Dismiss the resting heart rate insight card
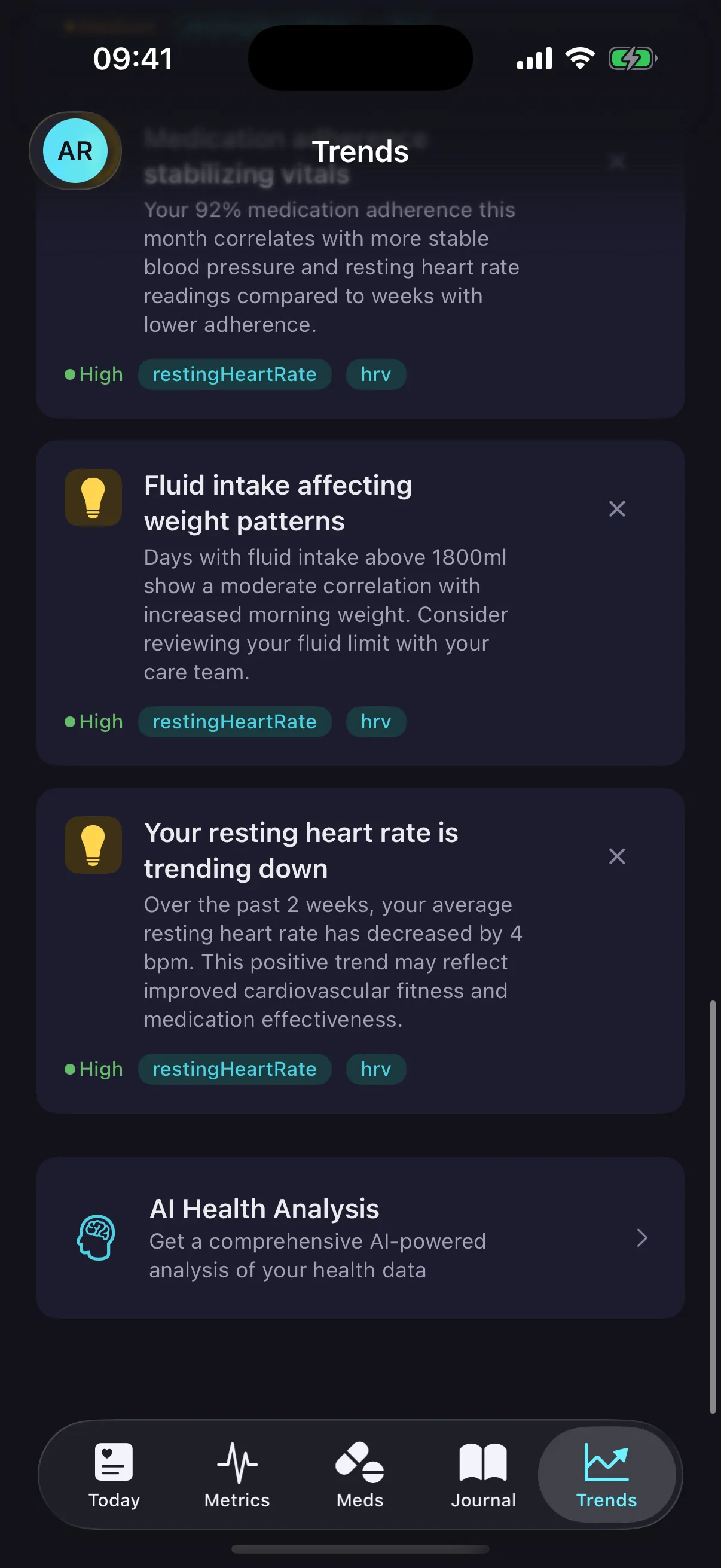The width and height of the screenshot is (721, 1568). tap(617, 856)
